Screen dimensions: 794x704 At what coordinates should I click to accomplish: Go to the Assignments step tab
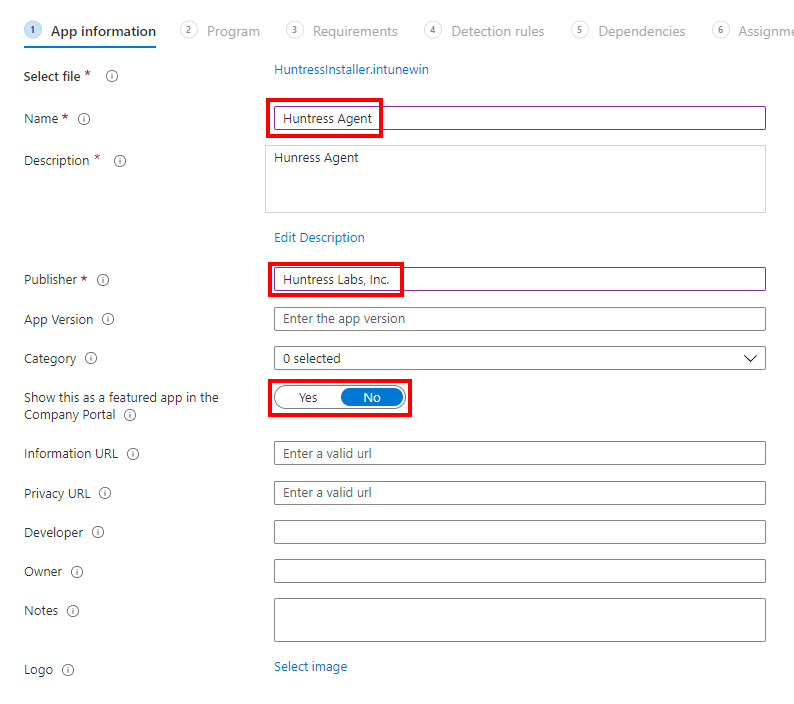(753, 31)
